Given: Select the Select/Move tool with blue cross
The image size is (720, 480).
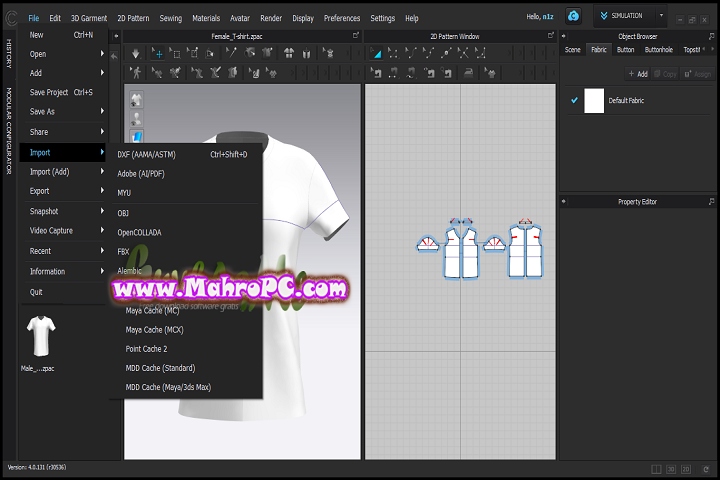Looking at the screenshot, I should pyautogui.click(x=158, y=54).
